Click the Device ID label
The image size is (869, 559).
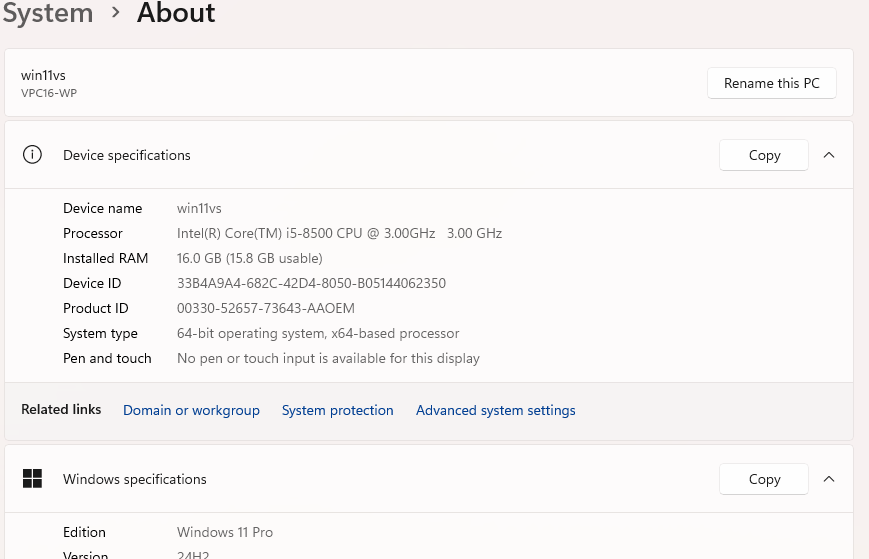(92, 283)
